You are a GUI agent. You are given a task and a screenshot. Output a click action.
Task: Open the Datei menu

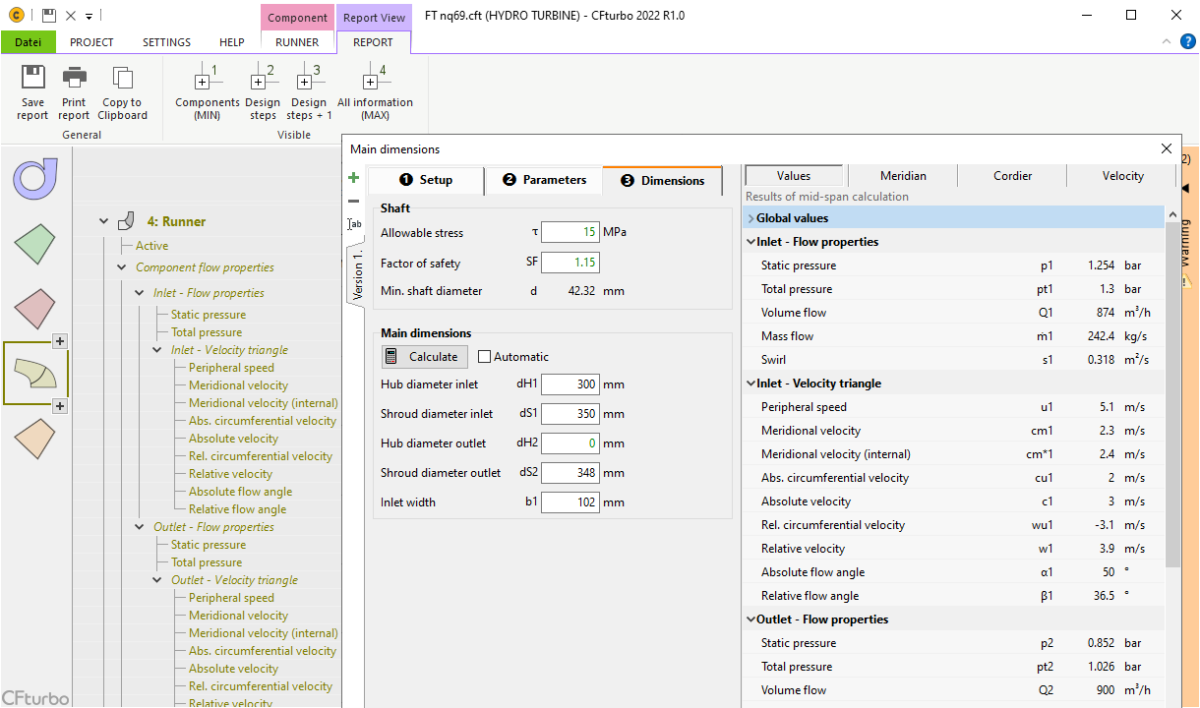28,42
